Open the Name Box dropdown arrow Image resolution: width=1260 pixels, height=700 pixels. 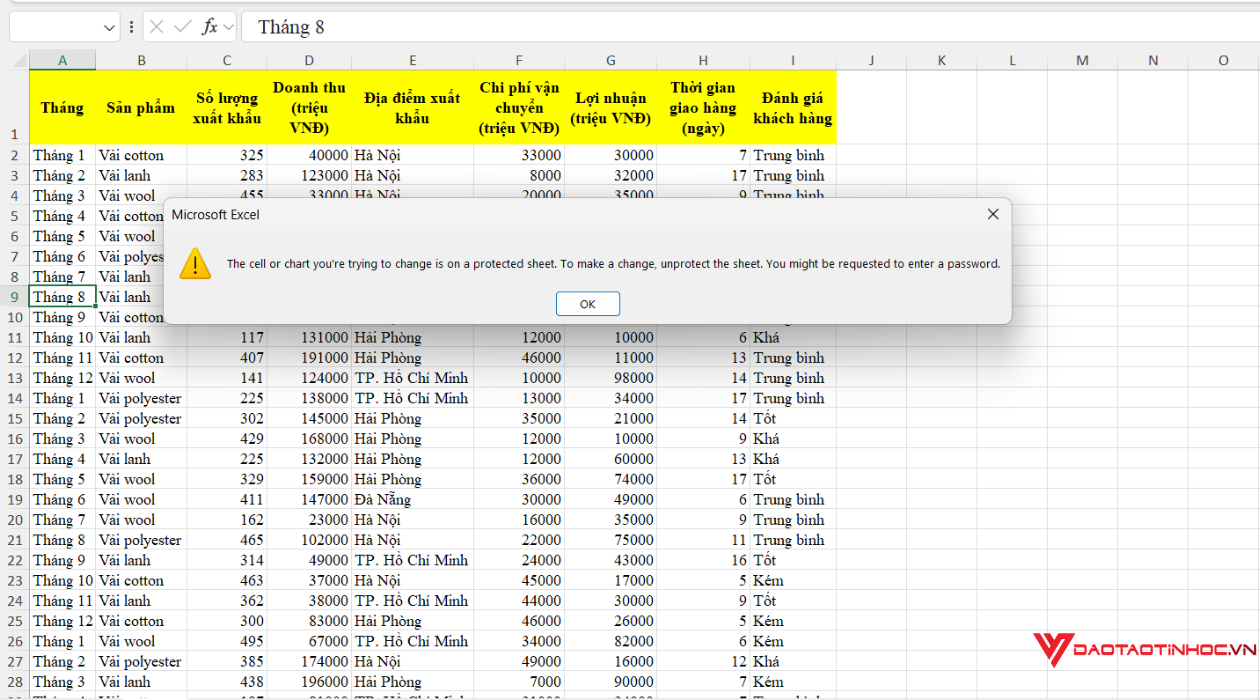tap(109, 27)
